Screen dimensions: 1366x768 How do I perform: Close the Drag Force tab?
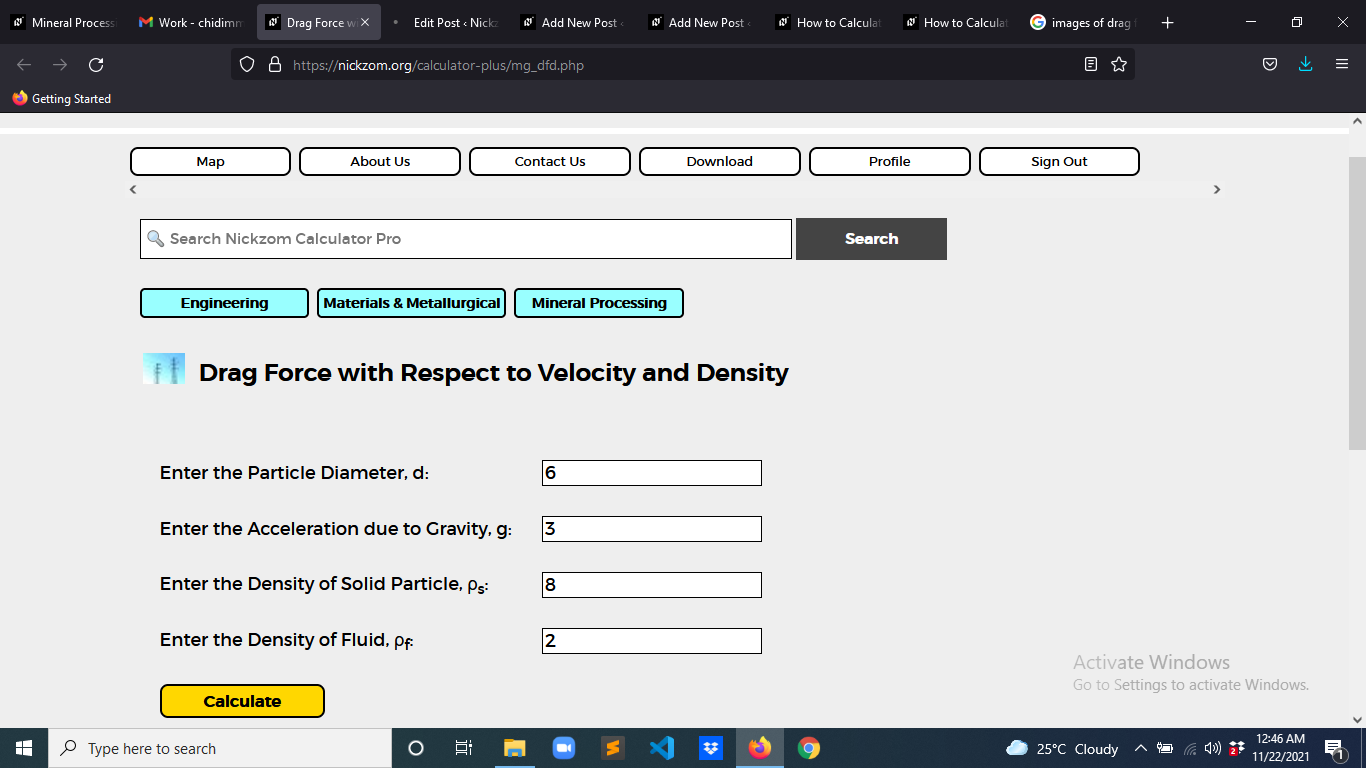click(365, 22)
